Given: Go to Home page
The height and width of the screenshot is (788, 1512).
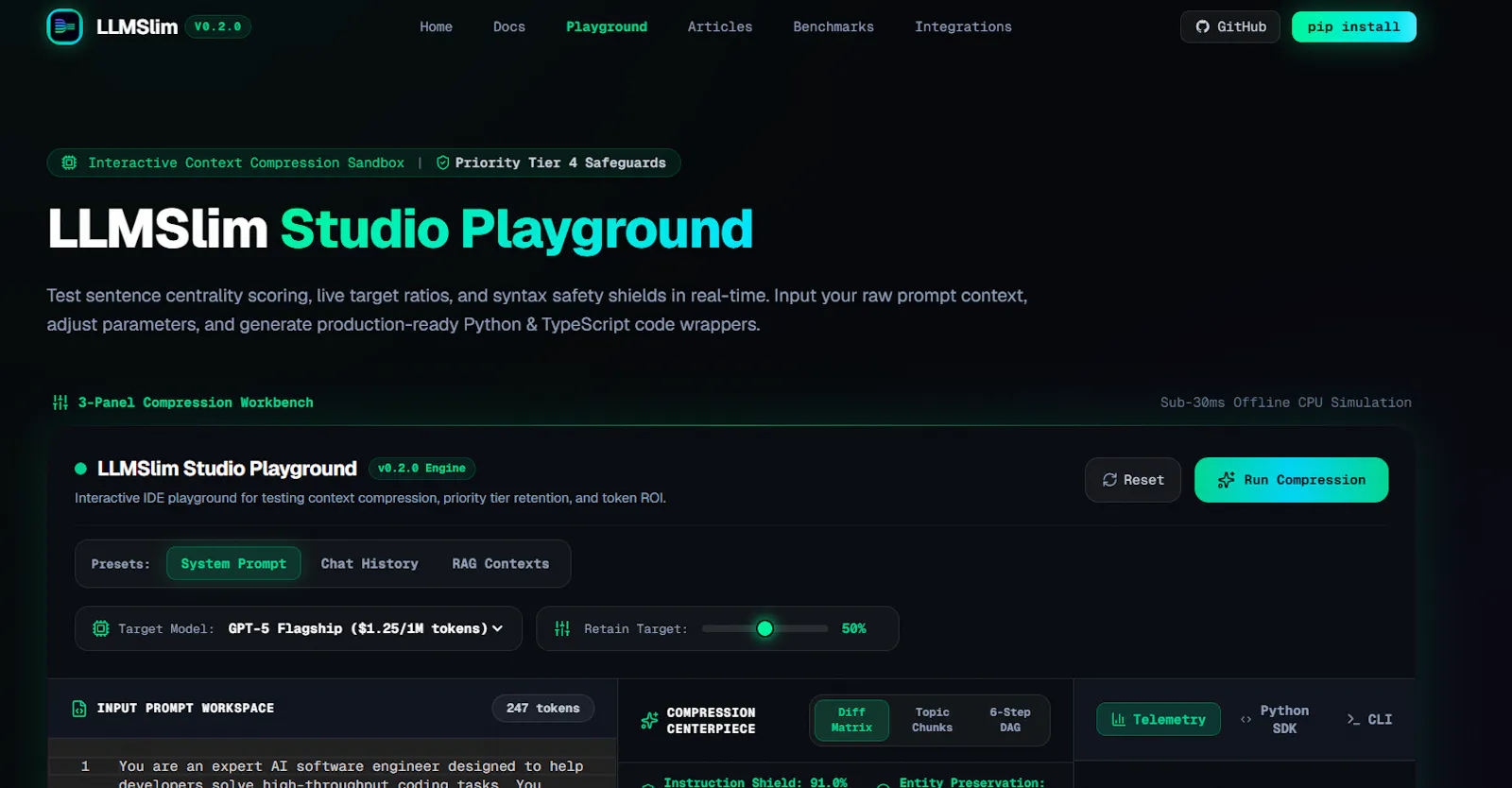Looking at the screenshot, I should [x=436, y=26].
